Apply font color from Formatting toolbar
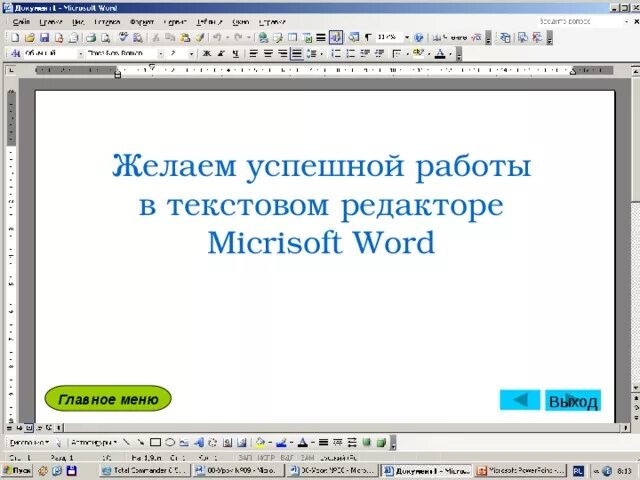The height and width of the screenshot is (480, 640). point(440,53)
